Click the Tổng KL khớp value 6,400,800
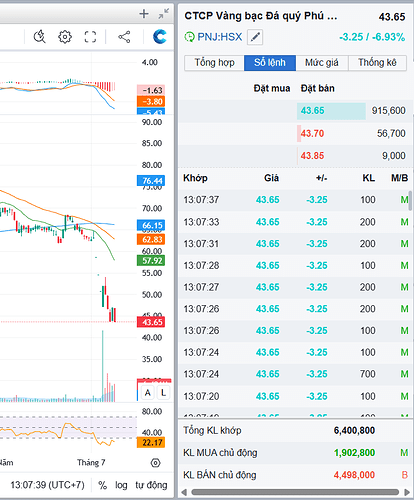This screenshot has width=414, height=500. [354, 430]
